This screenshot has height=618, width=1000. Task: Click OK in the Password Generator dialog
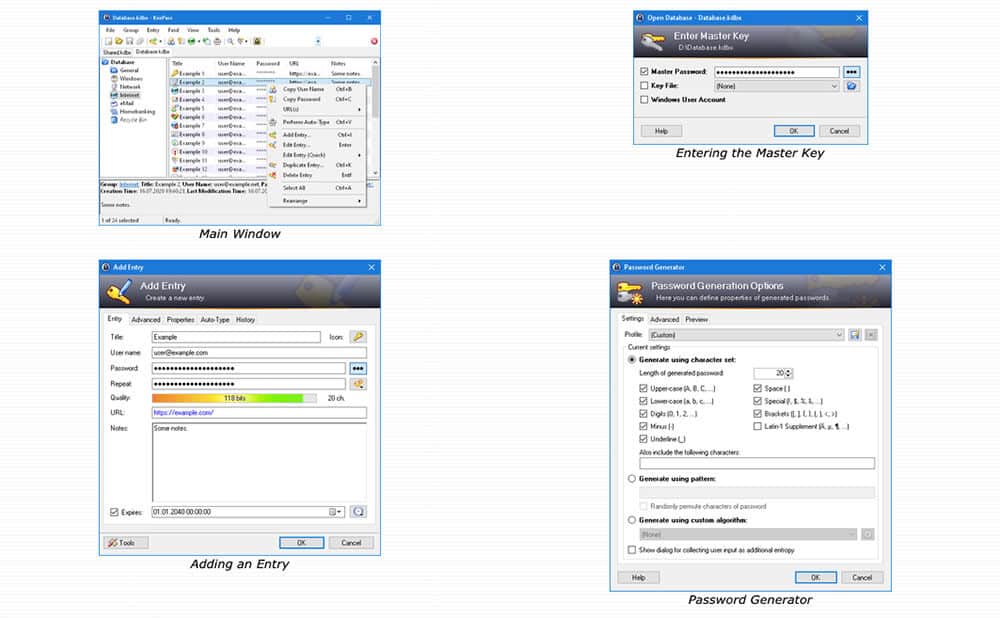(x=816, y=577)
